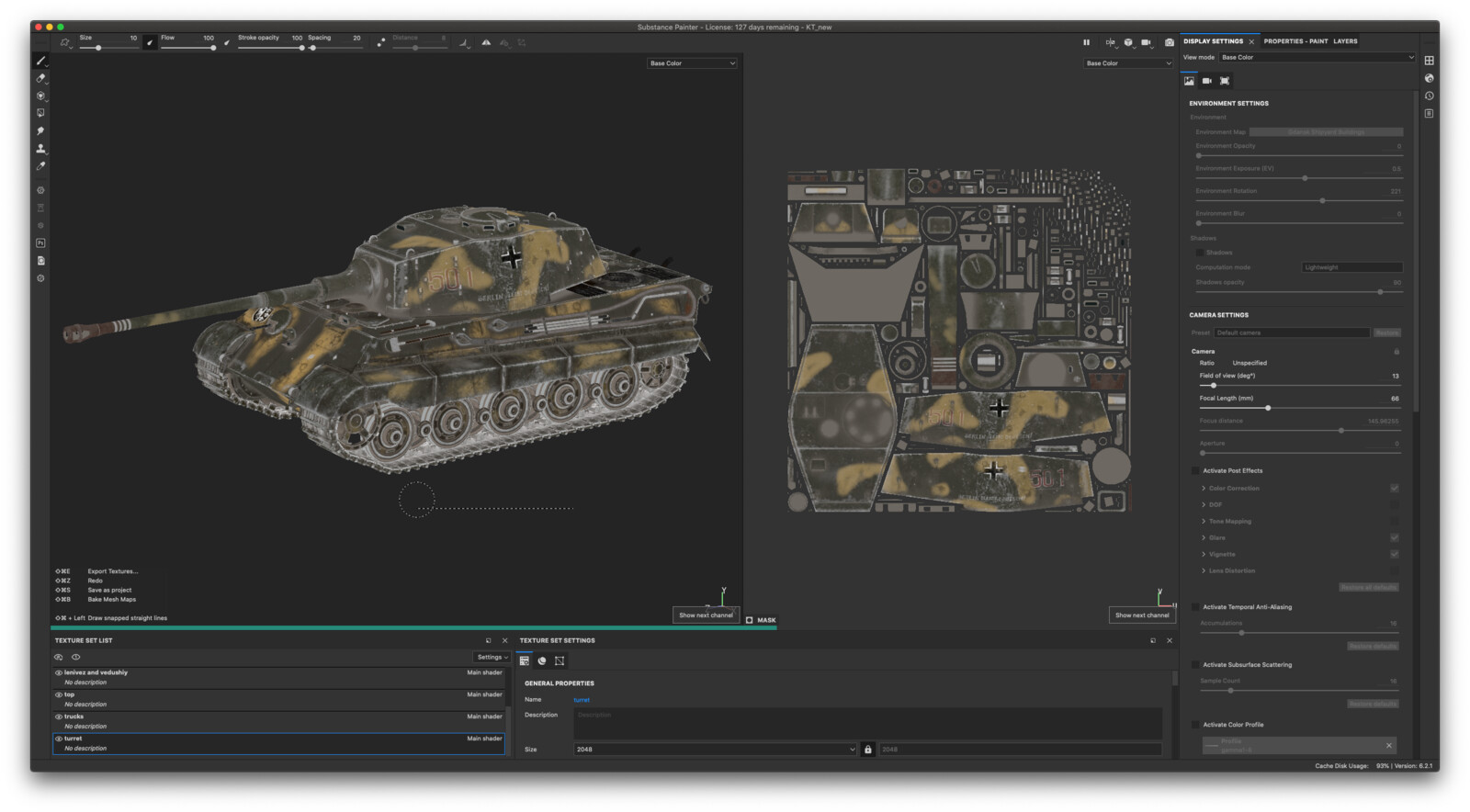Open brush preset icon before Size slider
The width and height of the screenshot is (1470, 812).
64,42
